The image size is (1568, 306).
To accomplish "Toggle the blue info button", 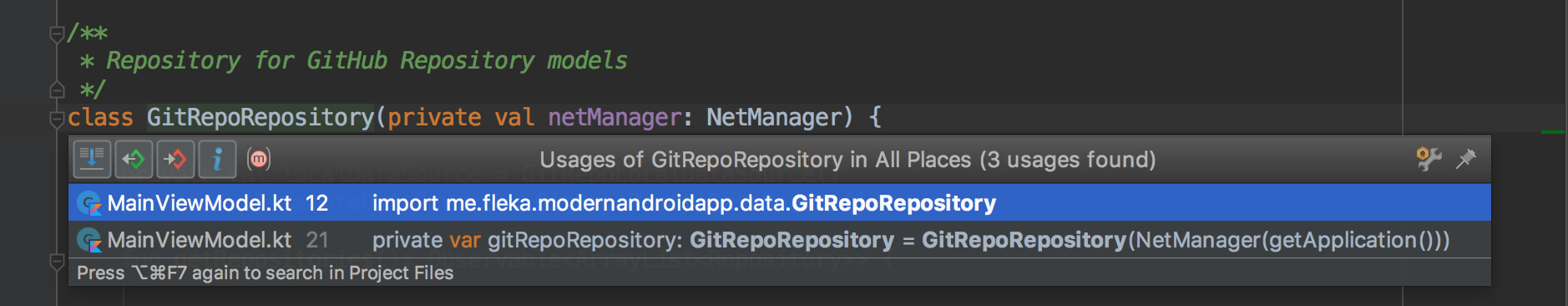I will pos(217,159).
